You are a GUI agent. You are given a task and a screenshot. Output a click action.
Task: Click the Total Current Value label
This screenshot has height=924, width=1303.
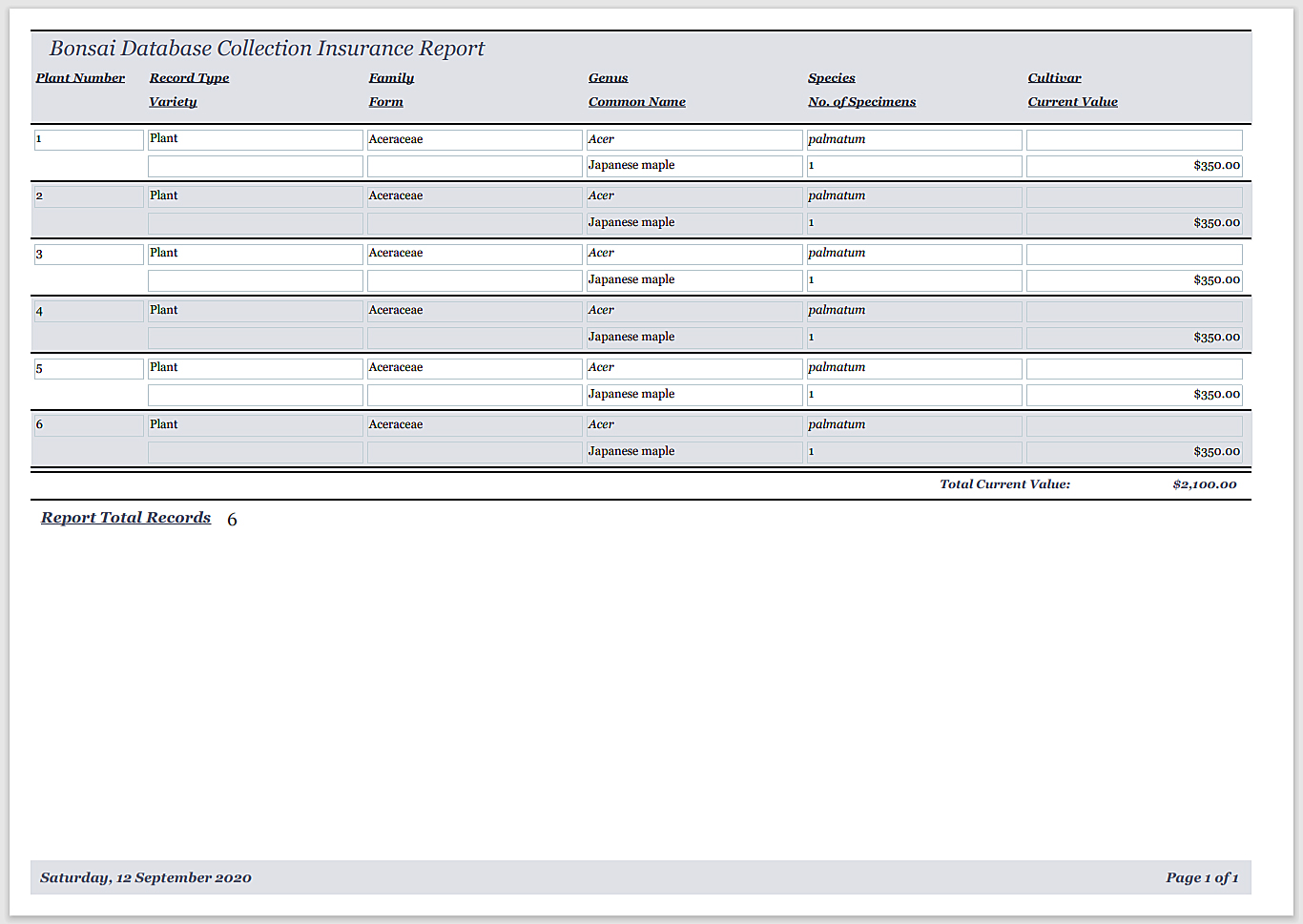coord(1004,484)
